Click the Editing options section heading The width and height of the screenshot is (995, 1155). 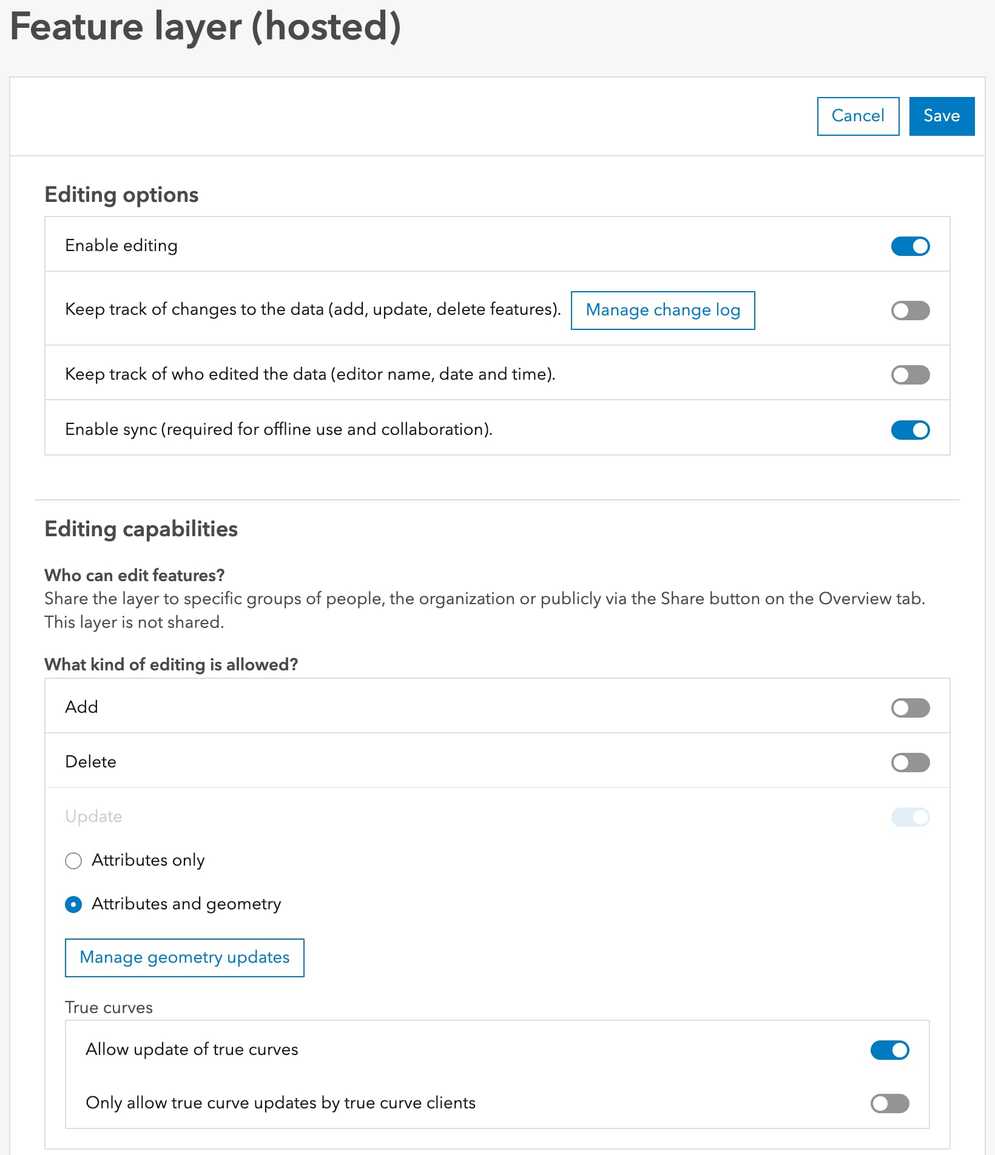point(120,194)
